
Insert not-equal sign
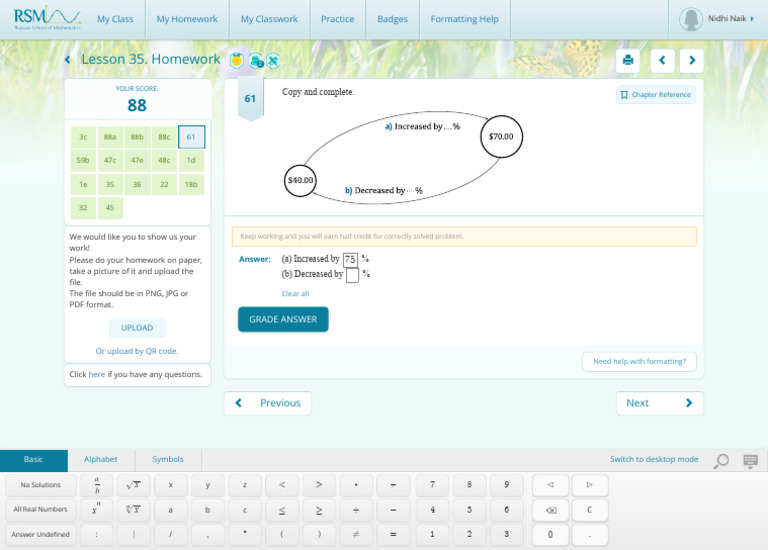tap(356, 534)
